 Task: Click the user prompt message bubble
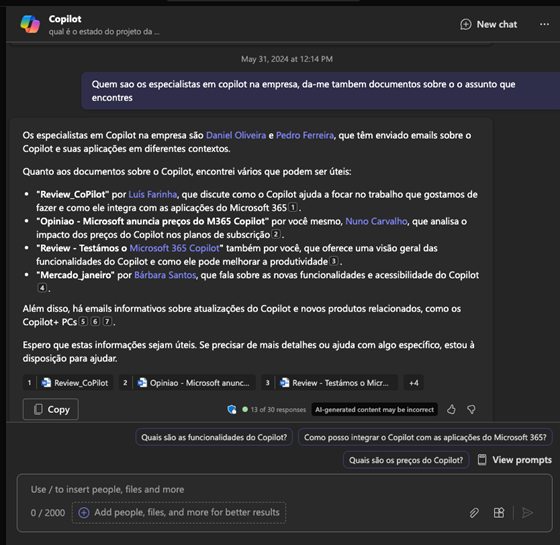pyautogui.click(x=320, y=91)
